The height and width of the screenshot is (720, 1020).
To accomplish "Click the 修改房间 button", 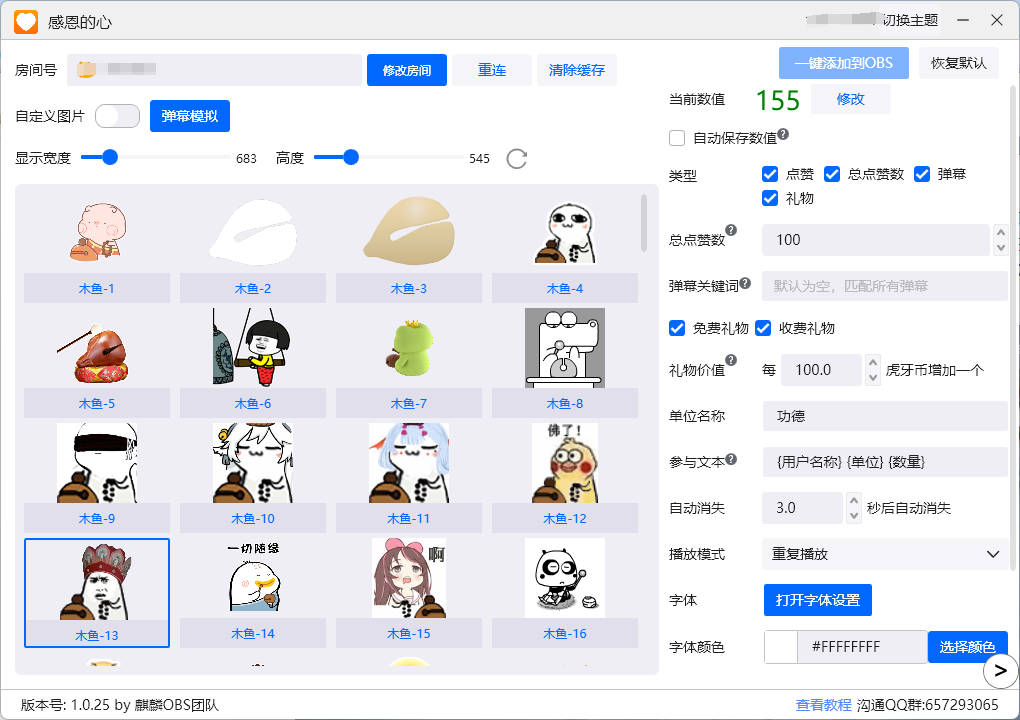I will (407, 70).
